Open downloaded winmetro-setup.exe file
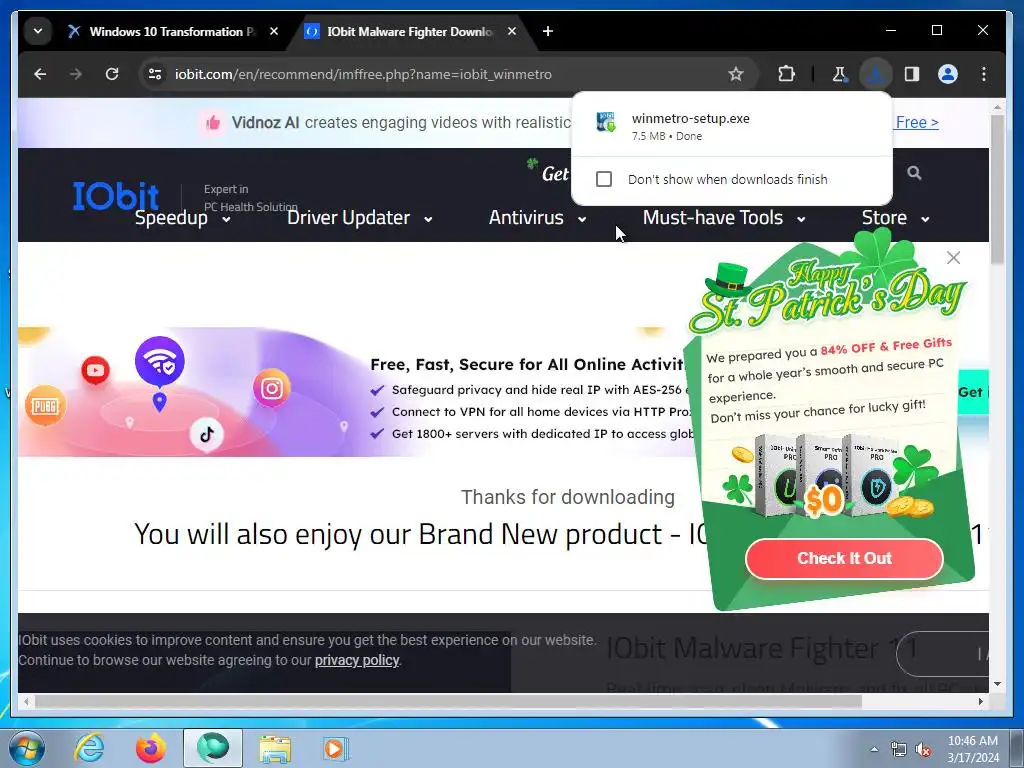The height and width of the screenshot is (768, 1024). (731, 126)
